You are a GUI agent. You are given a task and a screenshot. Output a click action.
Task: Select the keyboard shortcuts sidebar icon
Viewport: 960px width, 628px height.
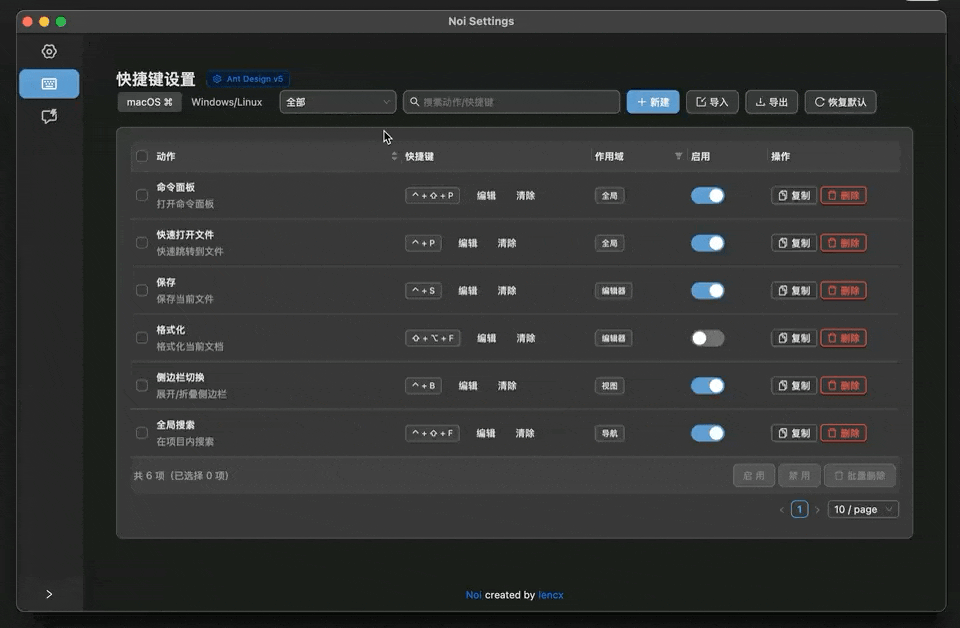[x=49, y=84]
